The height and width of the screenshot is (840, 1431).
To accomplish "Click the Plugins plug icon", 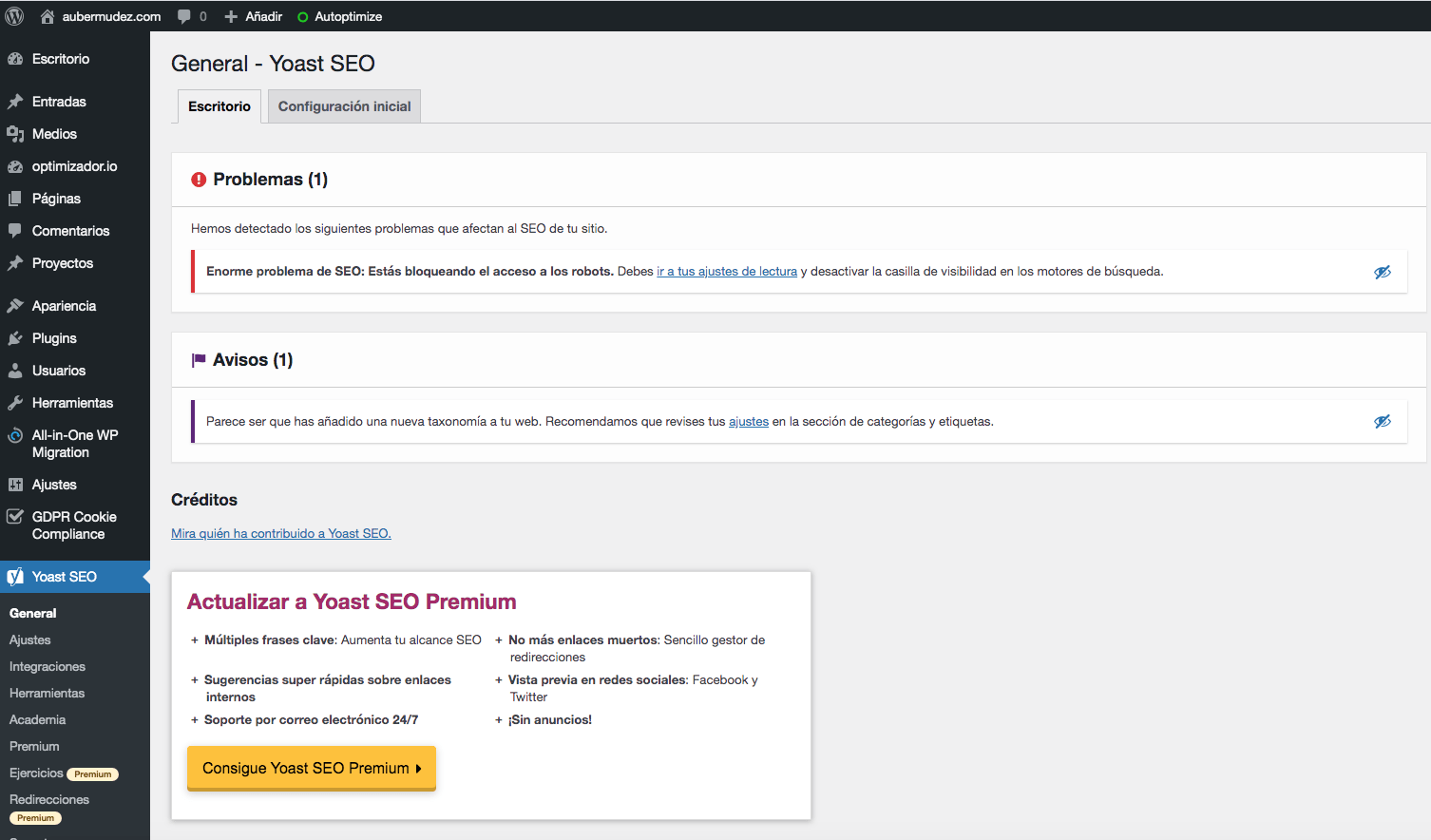I will click(x=15, y=338).
